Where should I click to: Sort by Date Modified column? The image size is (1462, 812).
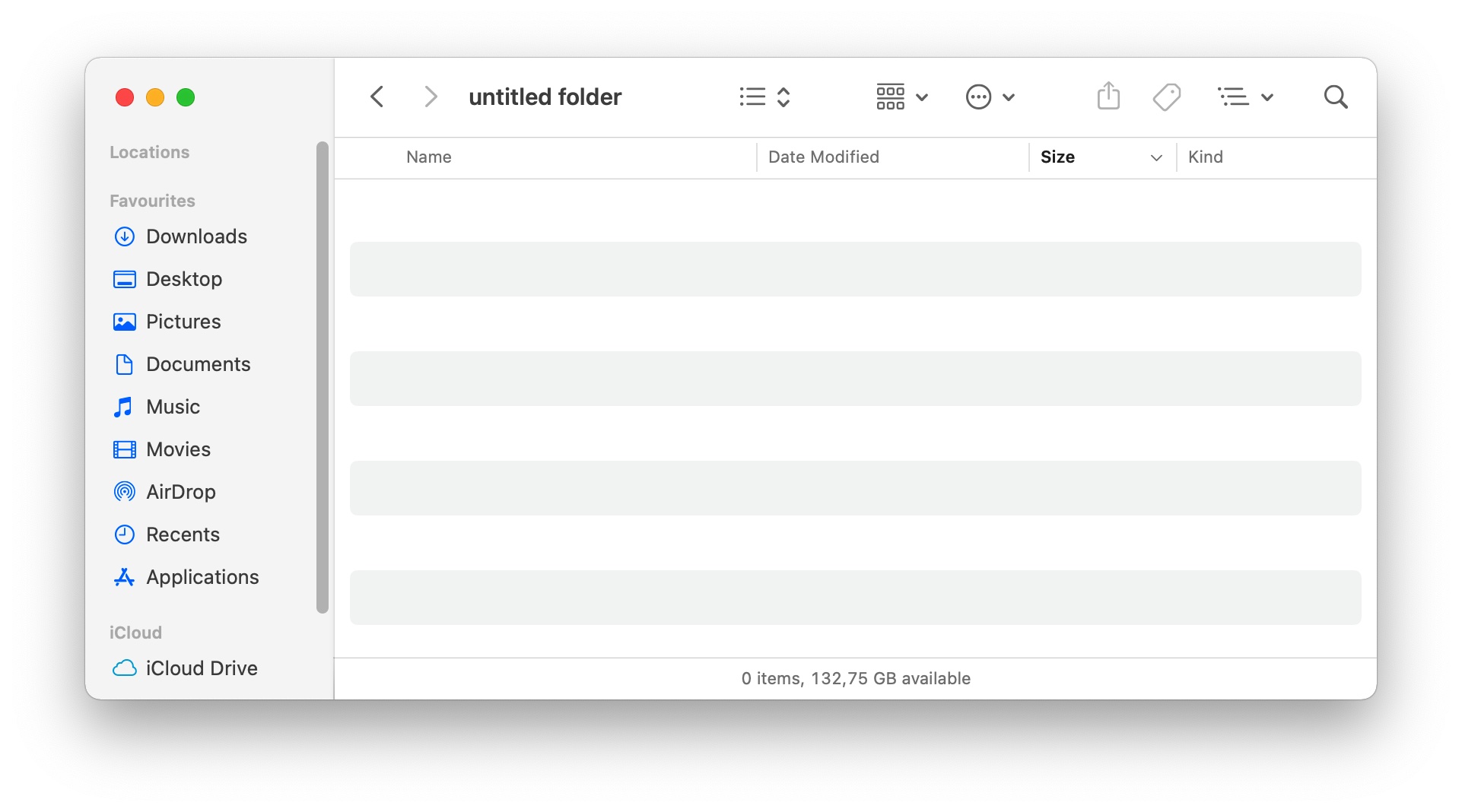pos(824,157)
